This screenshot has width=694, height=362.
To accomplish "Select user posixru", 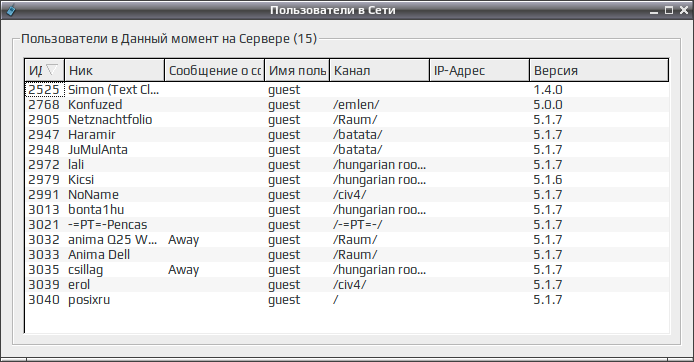I will coord(89,300).
